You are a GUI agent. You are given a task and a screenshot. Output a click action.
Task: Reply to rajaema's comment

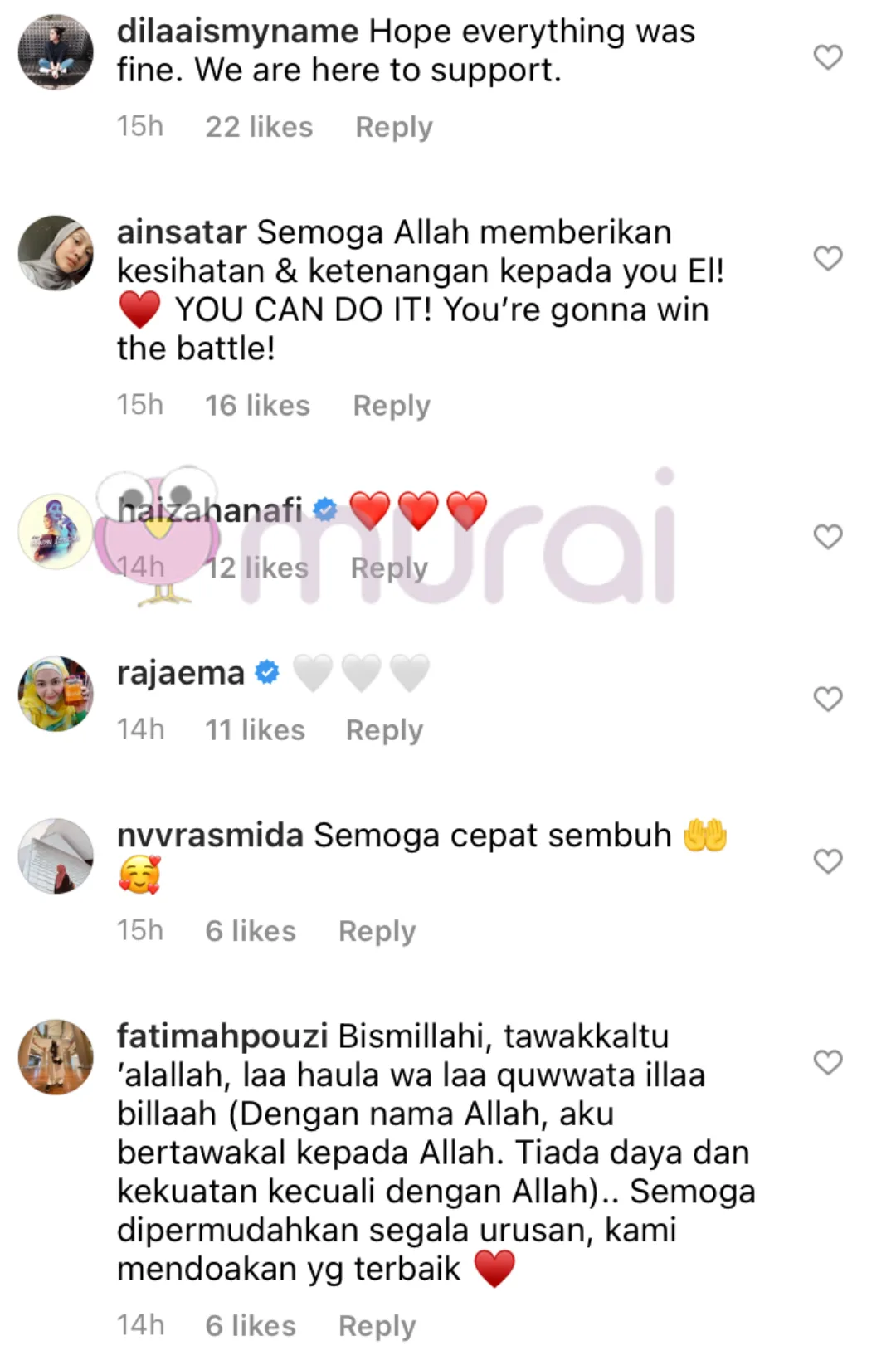pos(384,731)
